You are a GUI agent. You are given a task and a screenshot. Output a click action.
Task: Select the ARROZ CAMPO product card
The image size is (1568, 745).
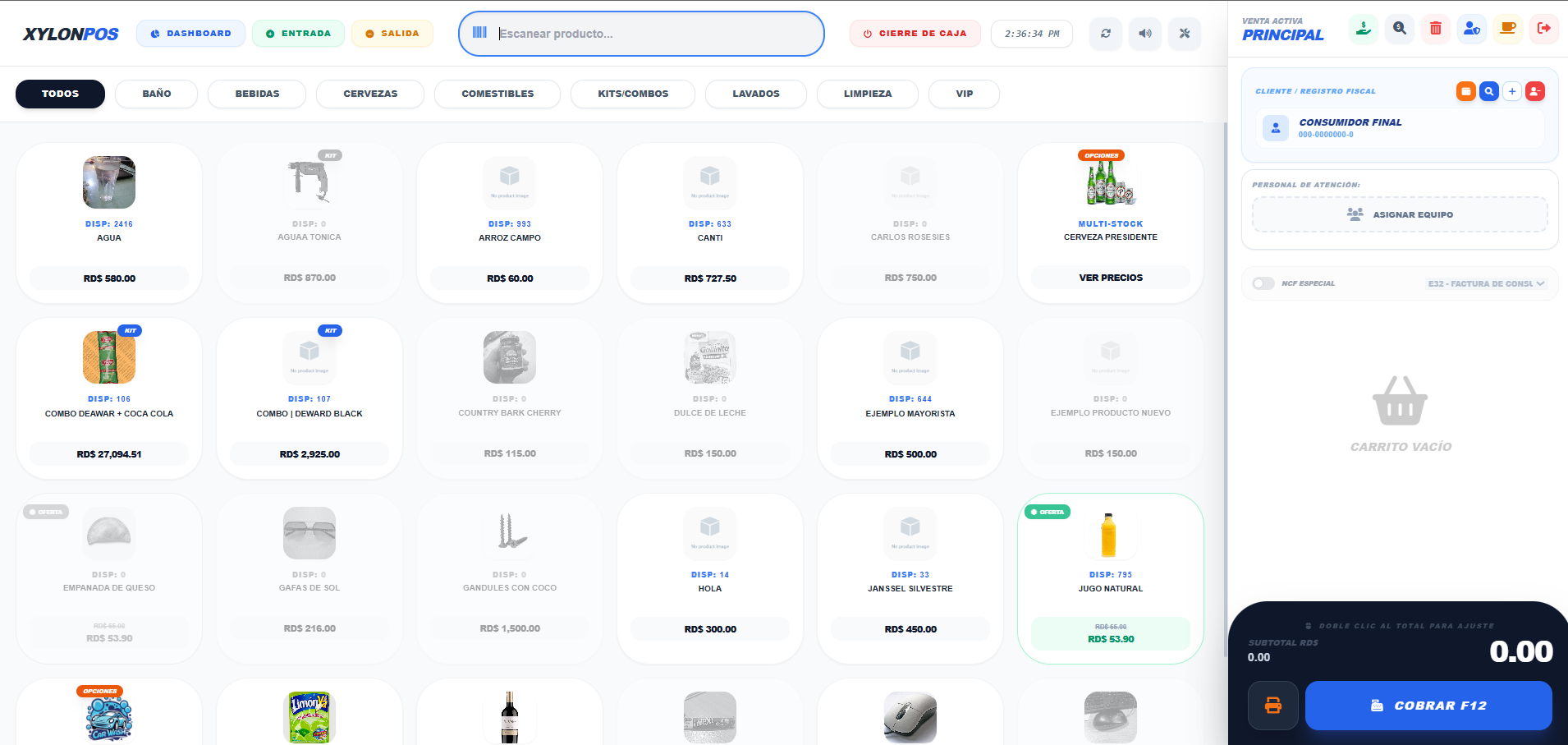point(510,223)
